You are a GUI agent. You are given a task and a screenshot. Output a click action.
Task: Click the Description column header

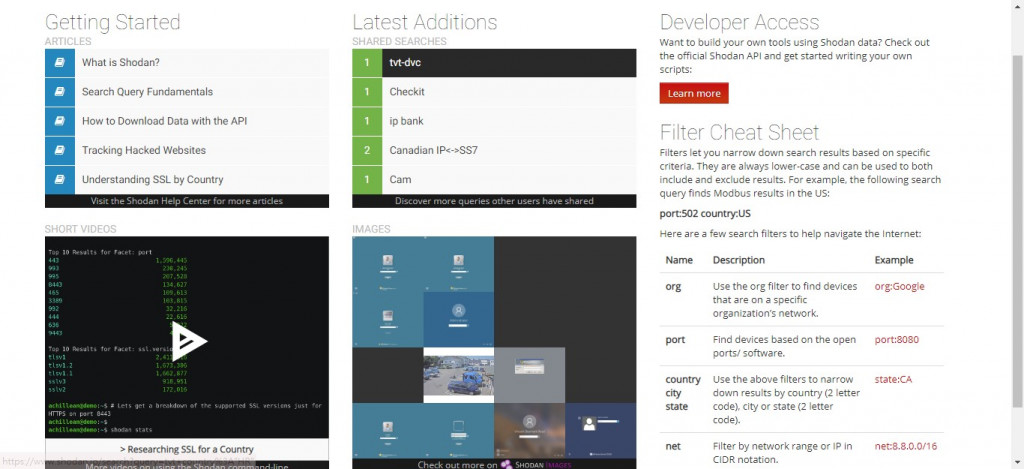(x=739, y=260)
